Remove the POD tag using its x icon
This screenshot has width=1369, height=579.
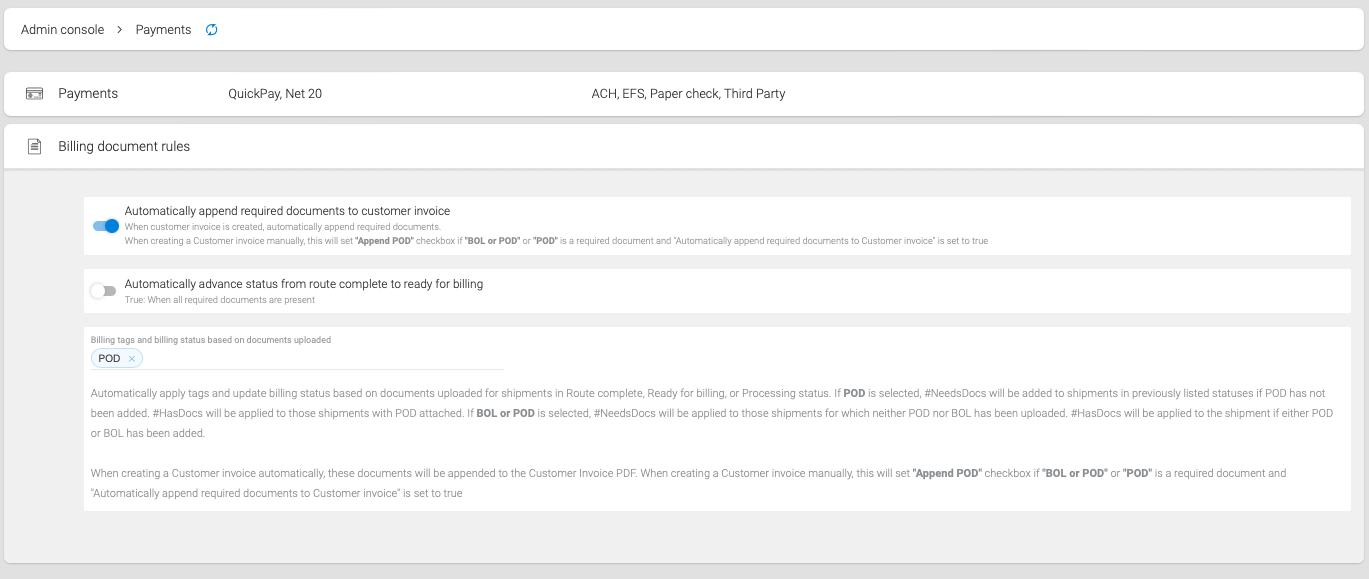coord(131,359)
